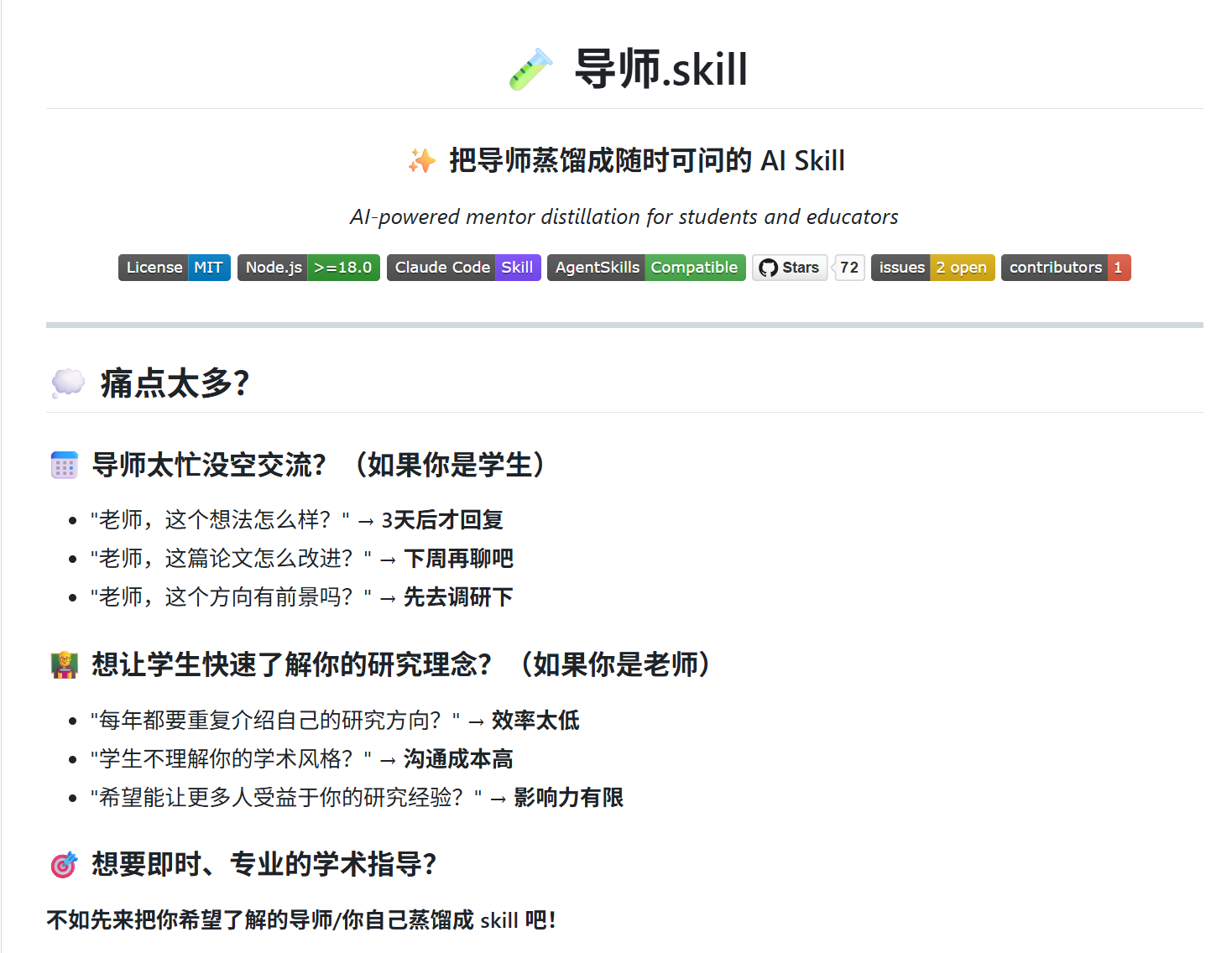Viewport: 1232px width, 953px height.
Task: Click the issues 2 open badge
Action: [932, 267]
